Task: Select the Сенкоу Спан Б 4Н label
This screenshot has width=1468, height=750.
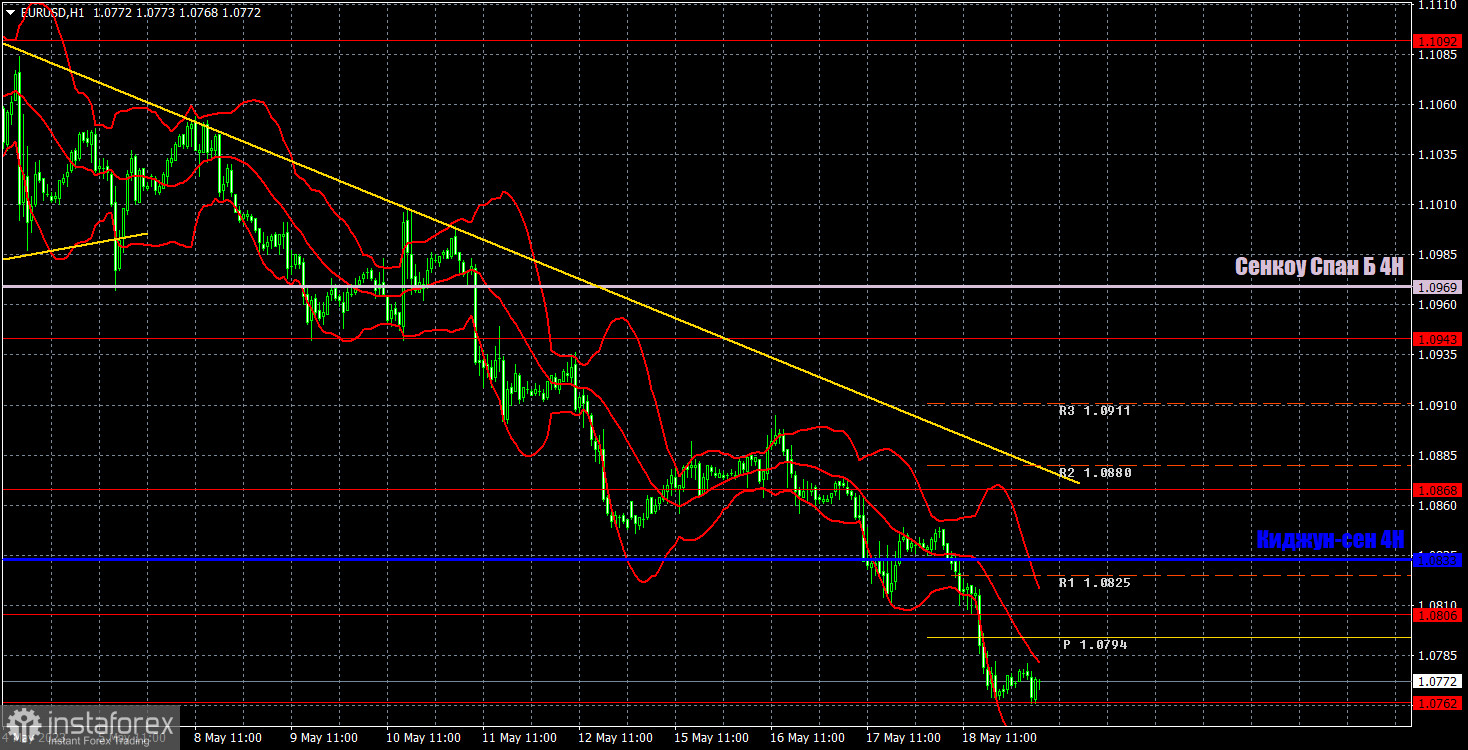Action: 1319,266
